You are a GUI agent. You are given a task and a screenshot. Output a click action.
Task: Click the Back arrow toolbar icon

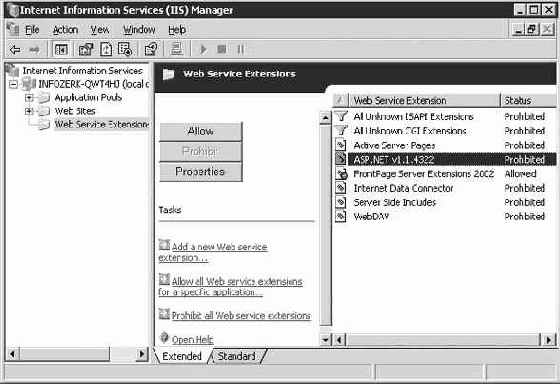[x=15, y=49]
